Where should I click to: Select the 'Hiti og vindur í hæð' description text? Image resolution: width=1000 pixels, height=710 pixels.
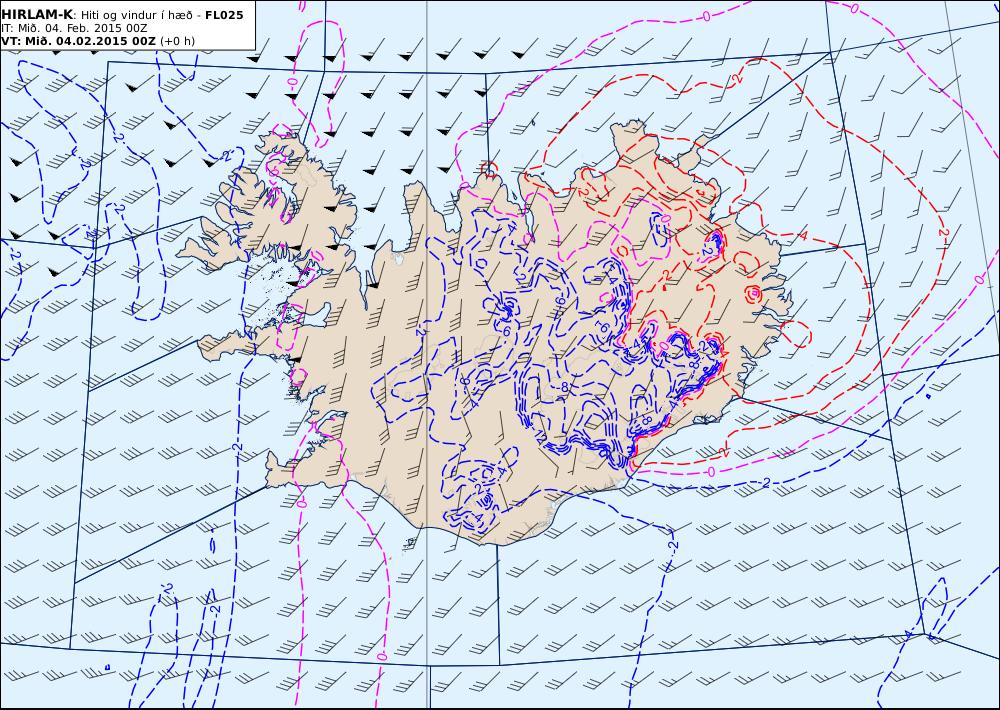pyautogui.click(x=137, y=15)
